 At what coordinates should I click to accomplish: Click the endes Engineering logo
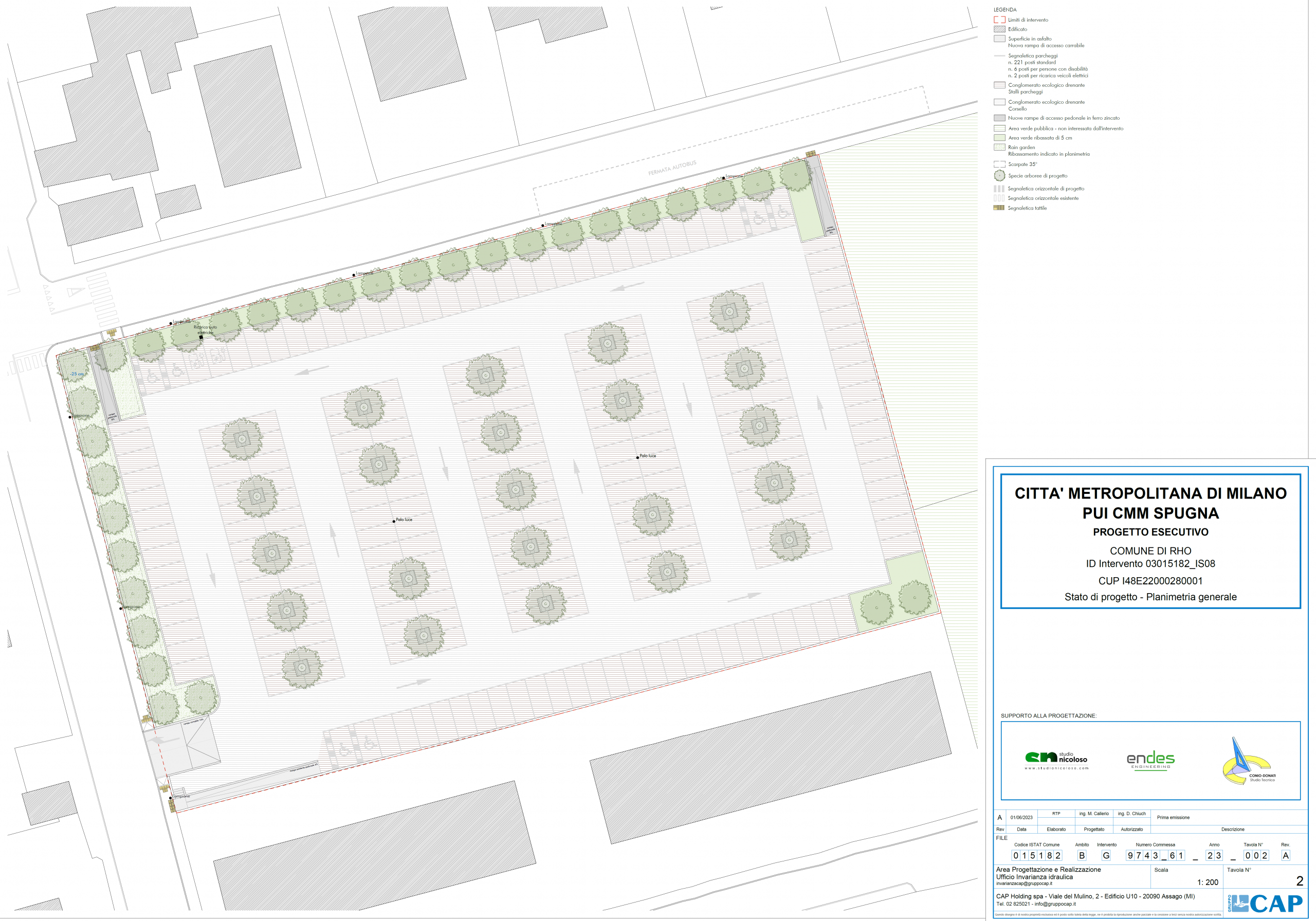click(x=1150, y=761)
